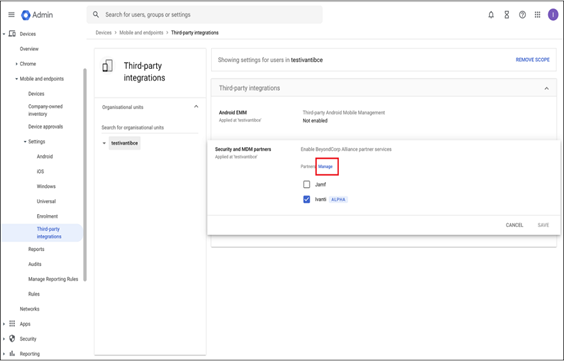The image size is (564, 361).
Task: Click the sidebar vertical scrollbar
Action: (85, 175)
